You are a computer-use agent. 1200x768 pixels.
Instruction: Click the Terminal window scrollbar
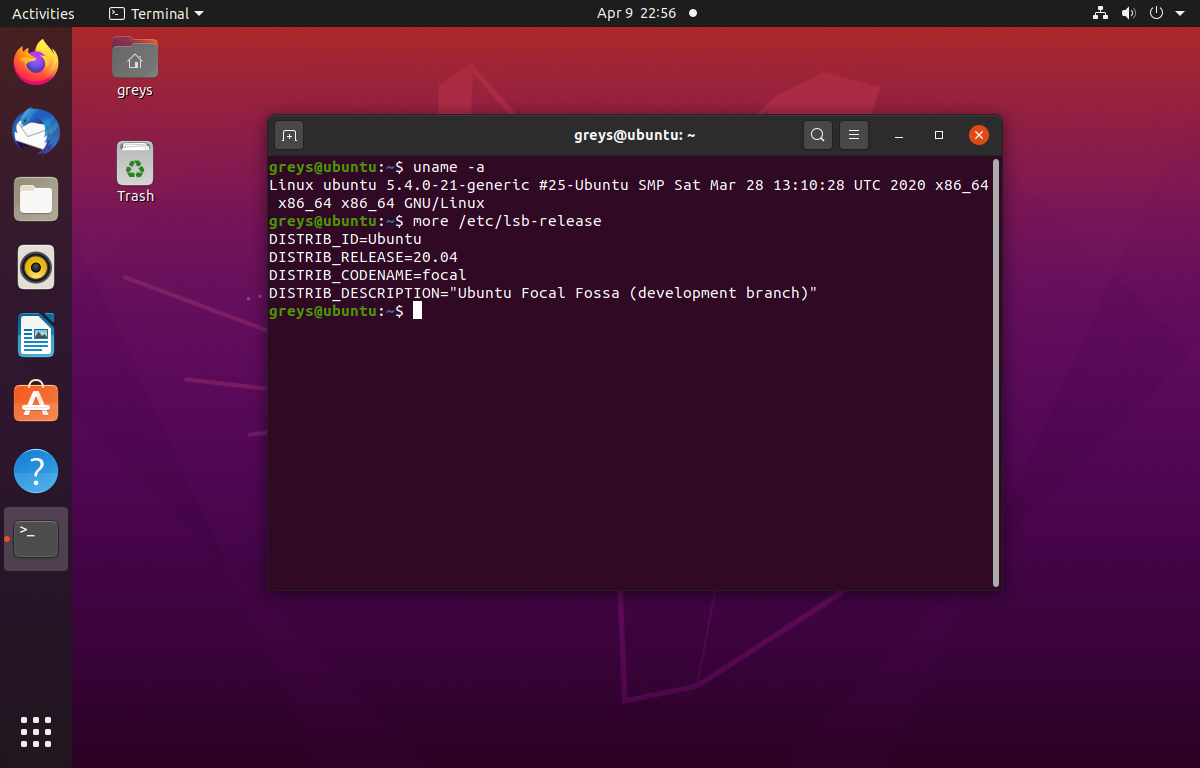coord(996,372)
